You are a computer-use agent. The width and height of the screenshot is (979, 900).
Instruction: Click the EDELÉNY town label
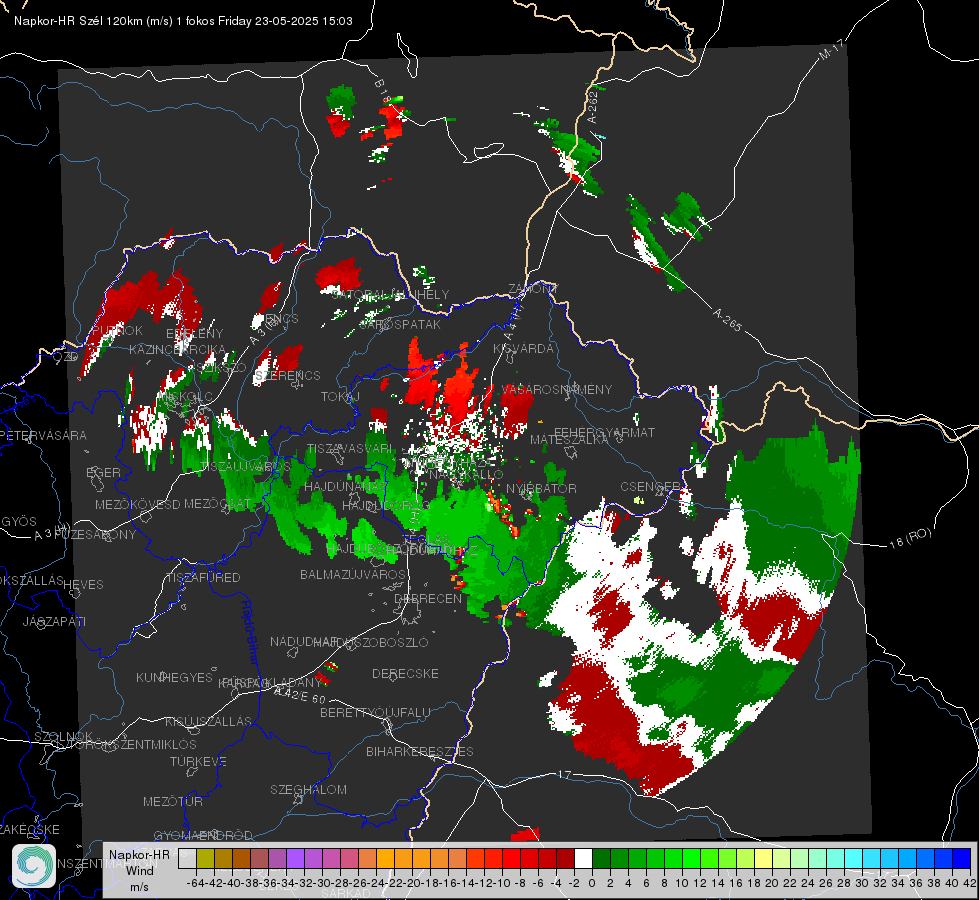tap(194, 333)
